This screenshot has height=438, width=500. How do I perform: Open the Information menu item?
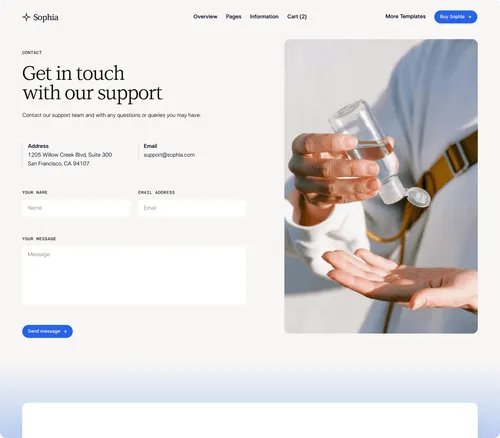tap(264, 17)
